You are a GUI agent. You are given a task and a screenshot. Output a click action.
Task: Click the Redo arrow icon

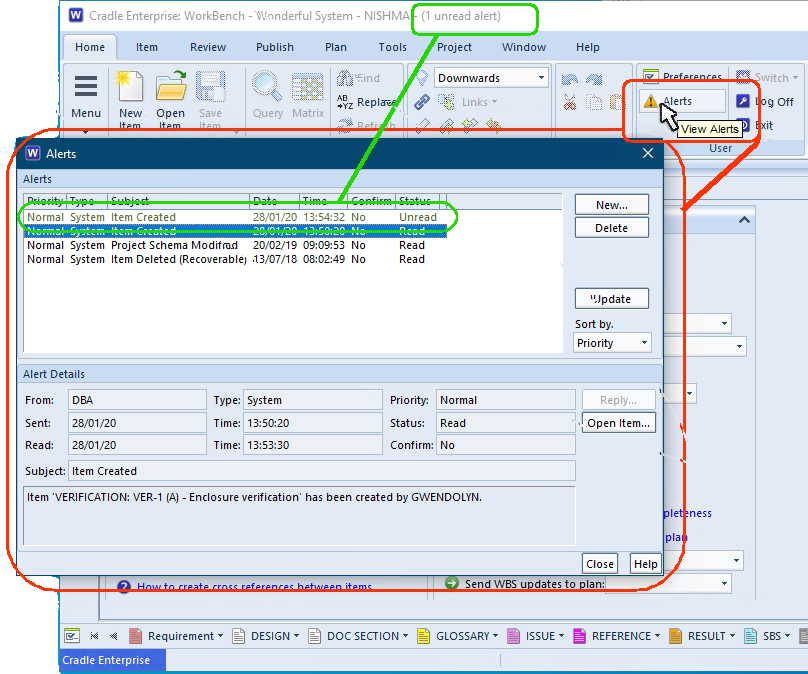594,79
